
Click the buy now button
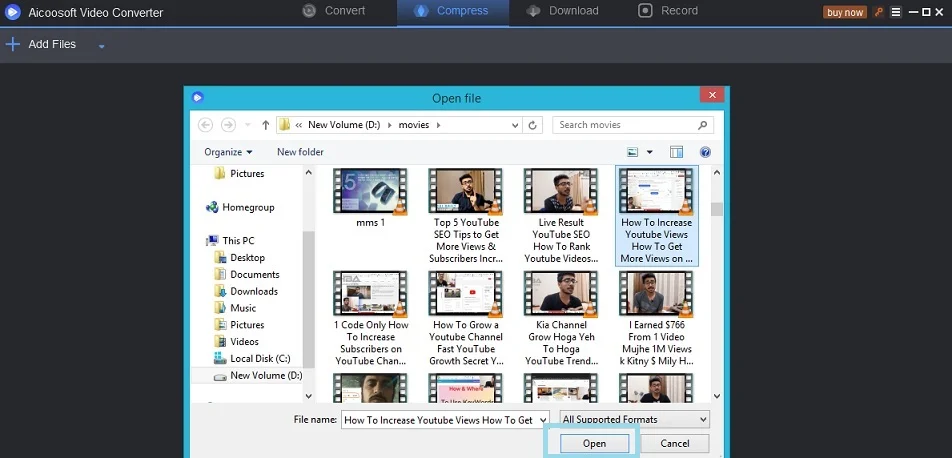click(845, 13)
